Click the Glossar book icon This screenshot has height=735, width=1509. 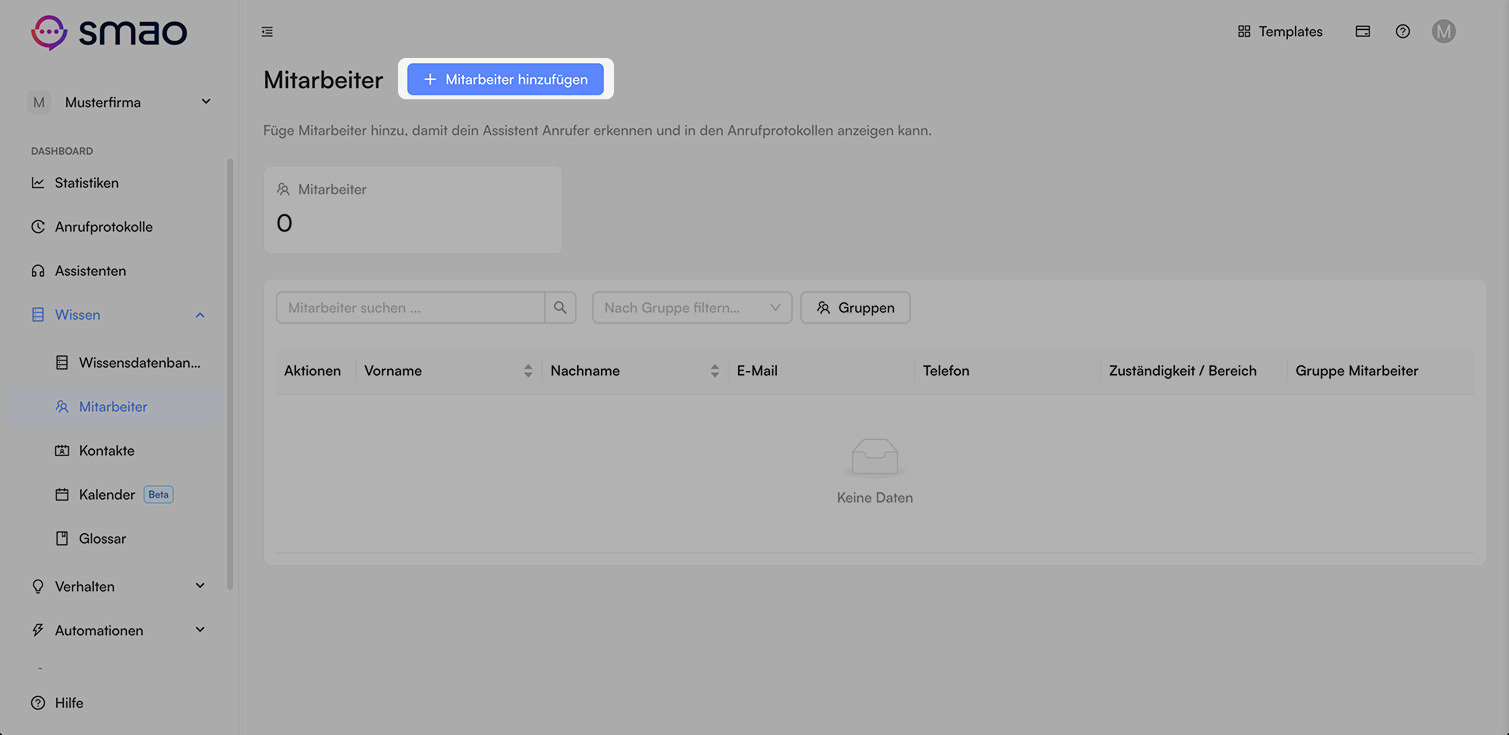62,539
